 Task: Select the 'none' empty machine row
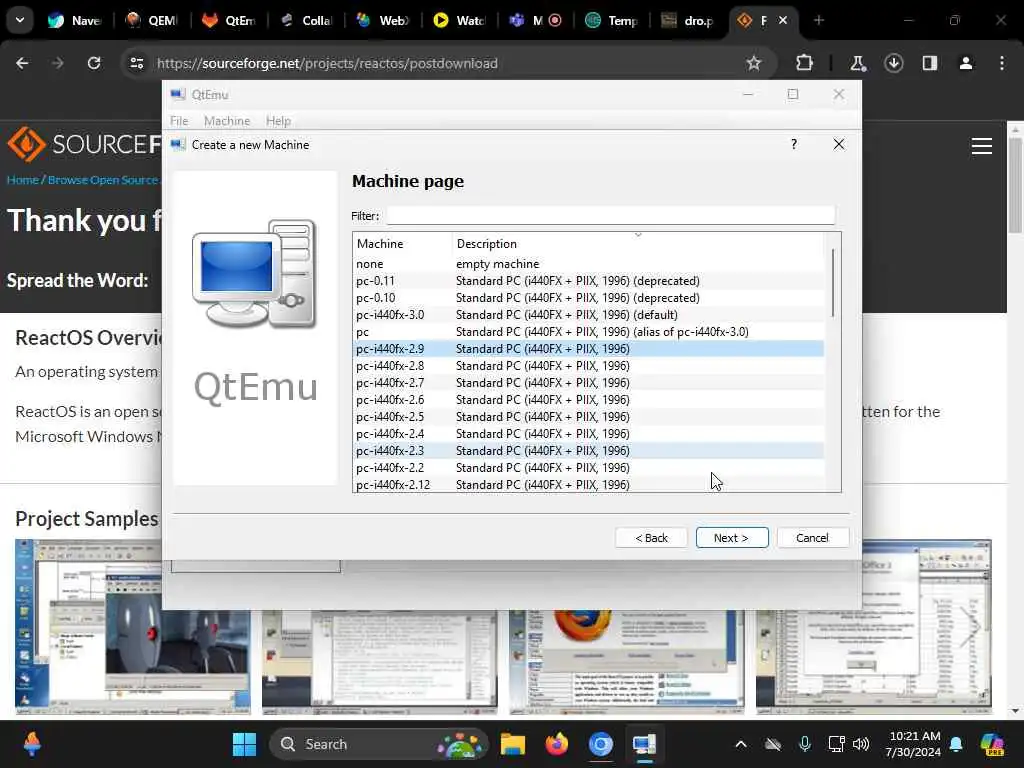pyautogui.click(x=588, y=264)
